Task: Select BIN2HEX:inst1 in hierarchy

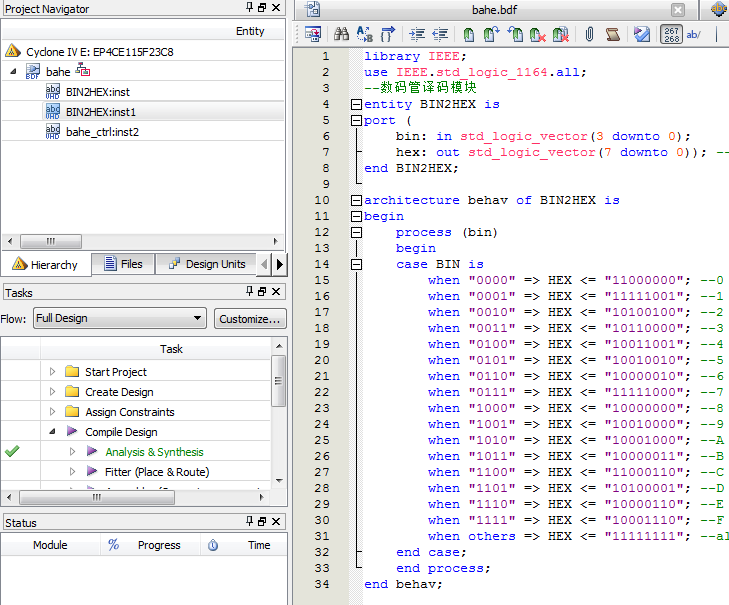Action: [x=100, y=112]
